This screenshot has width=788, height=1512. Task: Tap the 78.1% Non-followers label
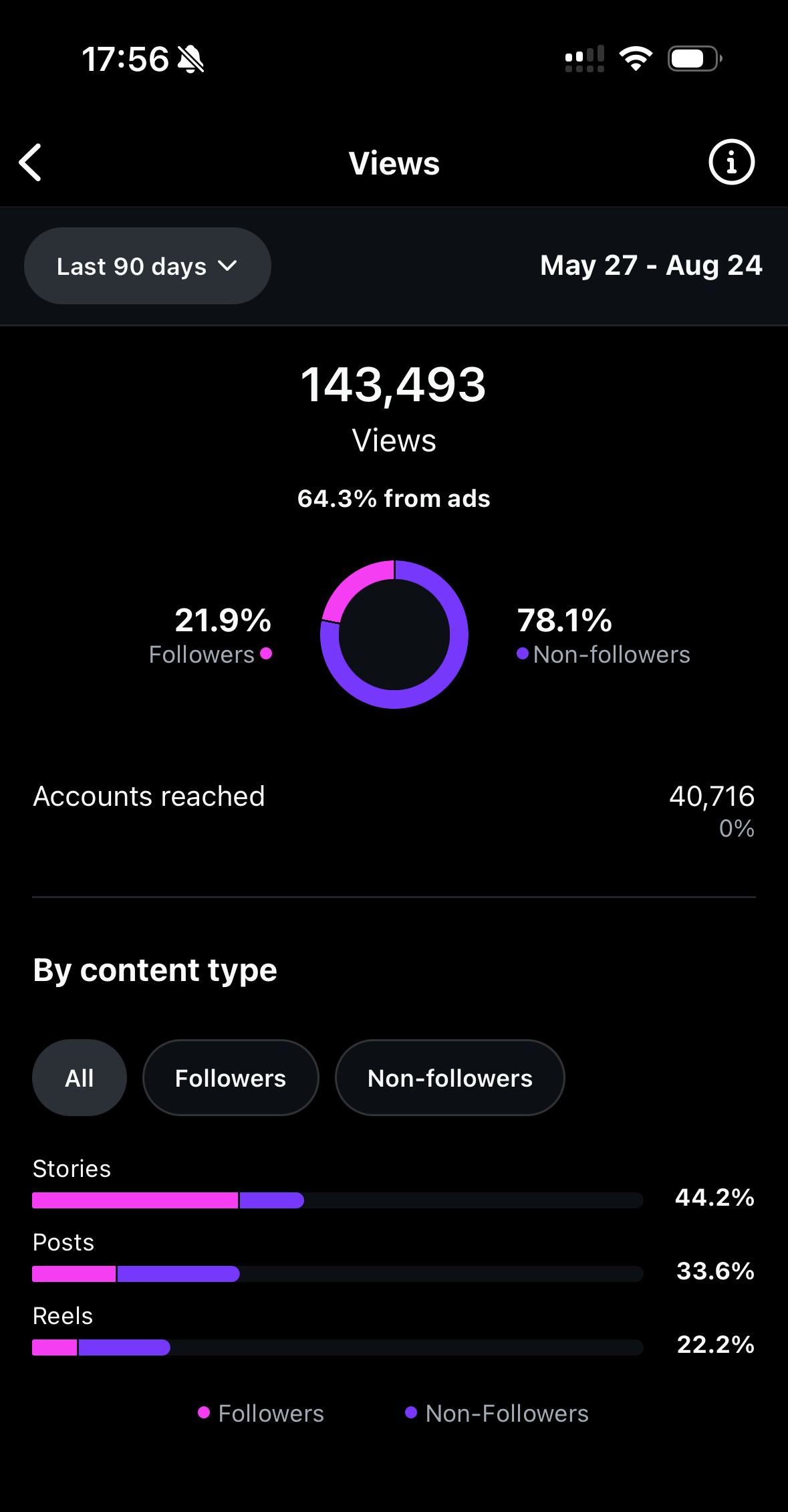pyautogui.click(x=604, y=635)
